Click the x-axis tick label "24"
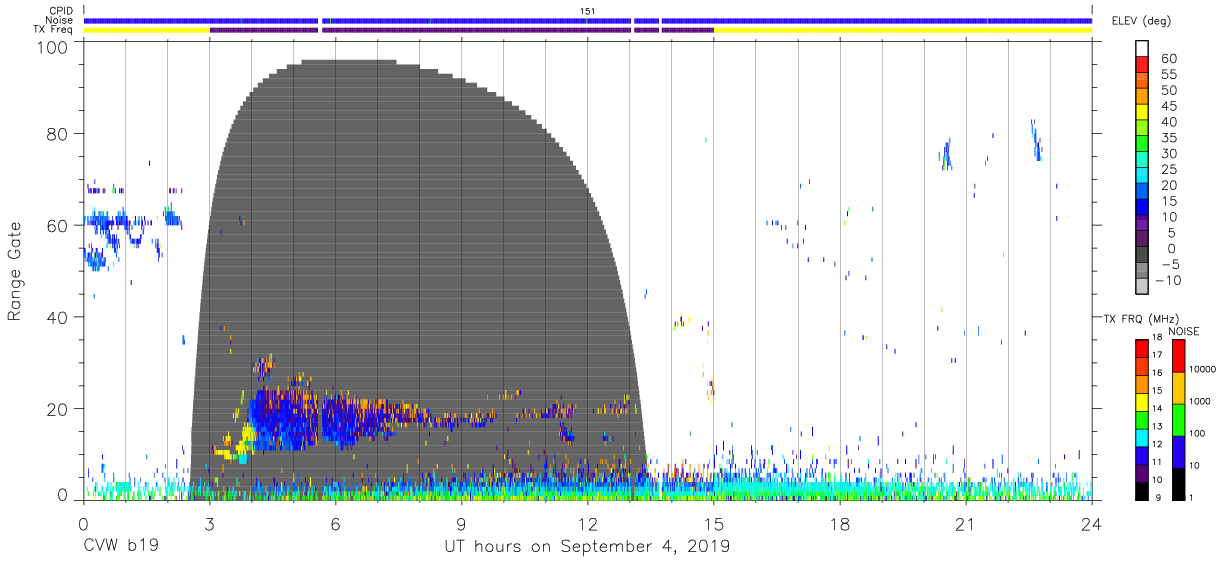The image size is (1228, 567). pos(1091,524)
